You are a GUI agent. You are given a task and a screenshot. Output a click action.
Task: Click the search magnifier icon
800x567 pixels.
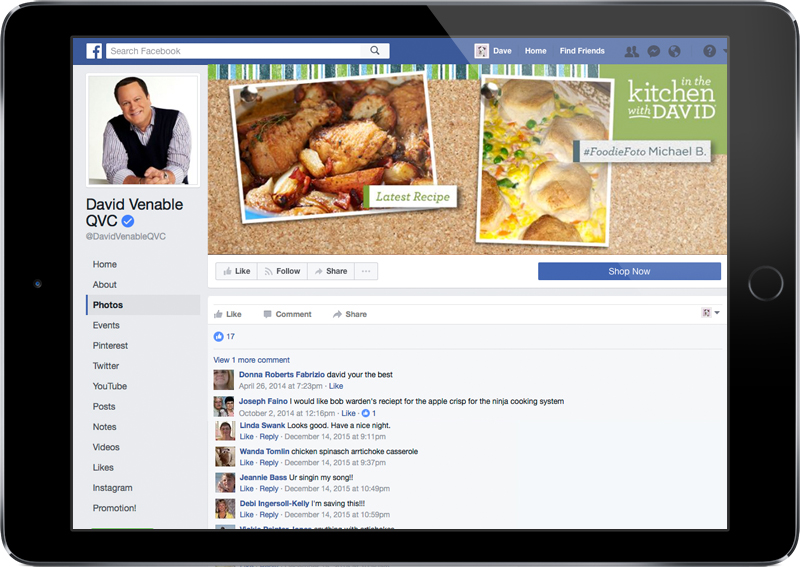374,51
